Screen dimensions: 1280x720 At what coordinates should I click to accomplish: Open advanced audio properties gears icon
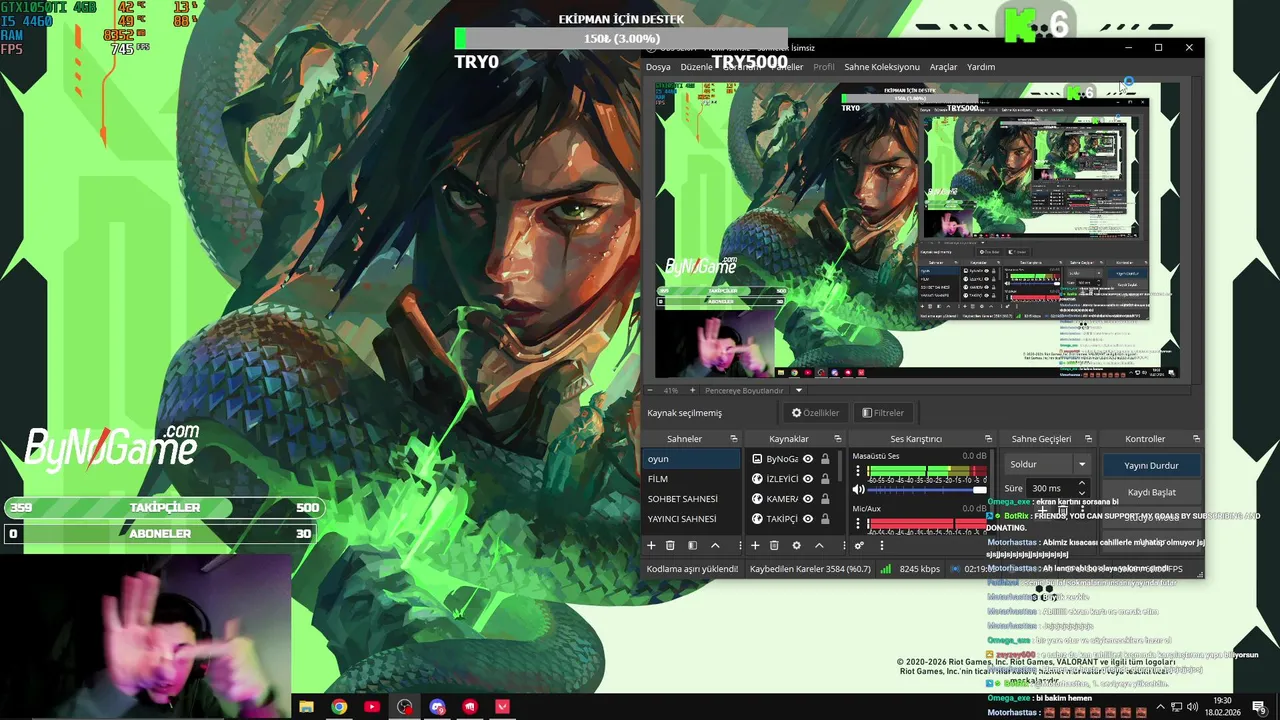(859, 545)
